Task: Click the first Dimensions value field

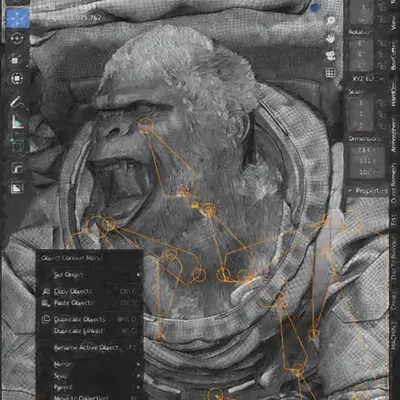Action: coord(366,150)
